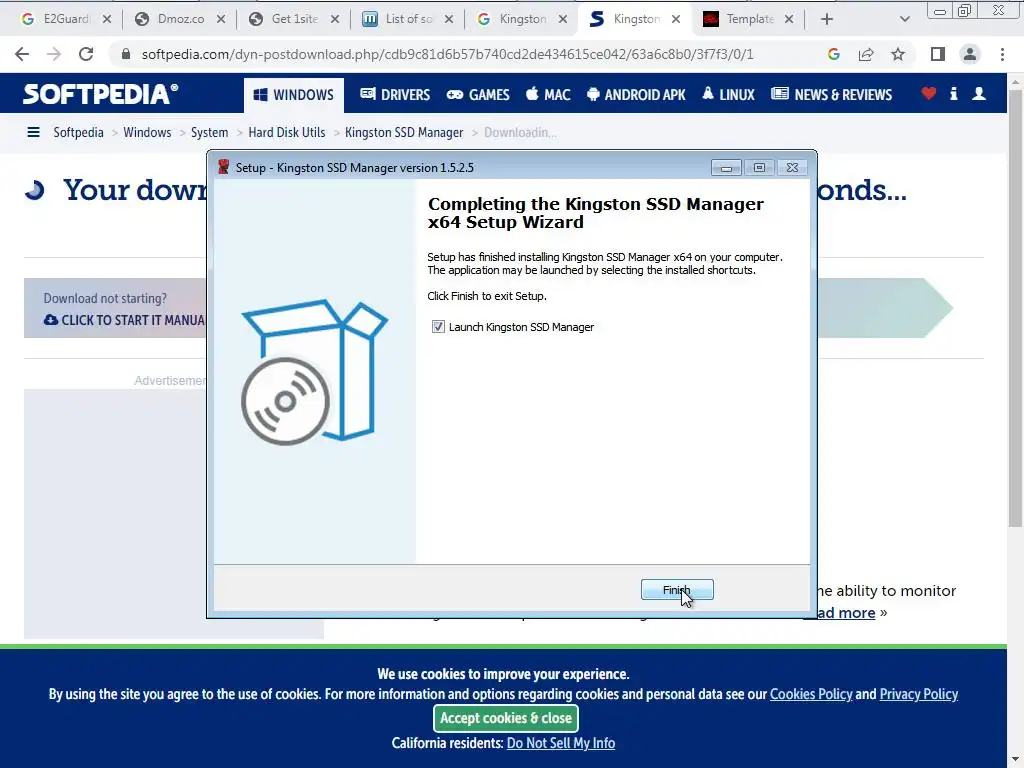Viewport: 1024px width, 768px height.
Task: Click the setup wizard title bar icon
Action: click(223, 167)
